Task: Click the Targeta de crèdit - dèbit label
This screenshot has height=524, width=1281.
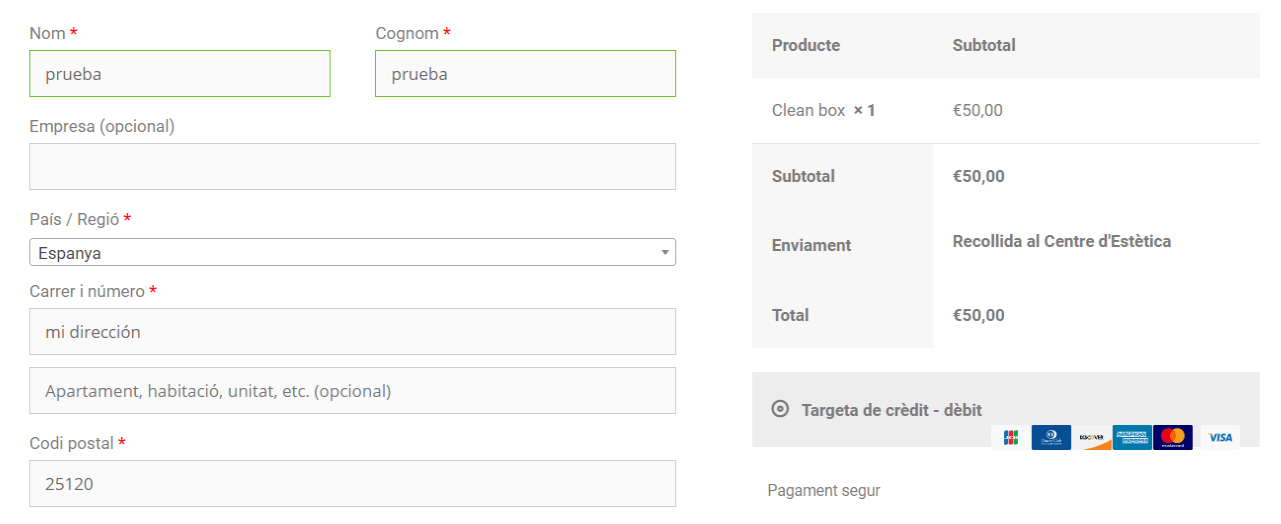Action: click(x=891, y=410)
